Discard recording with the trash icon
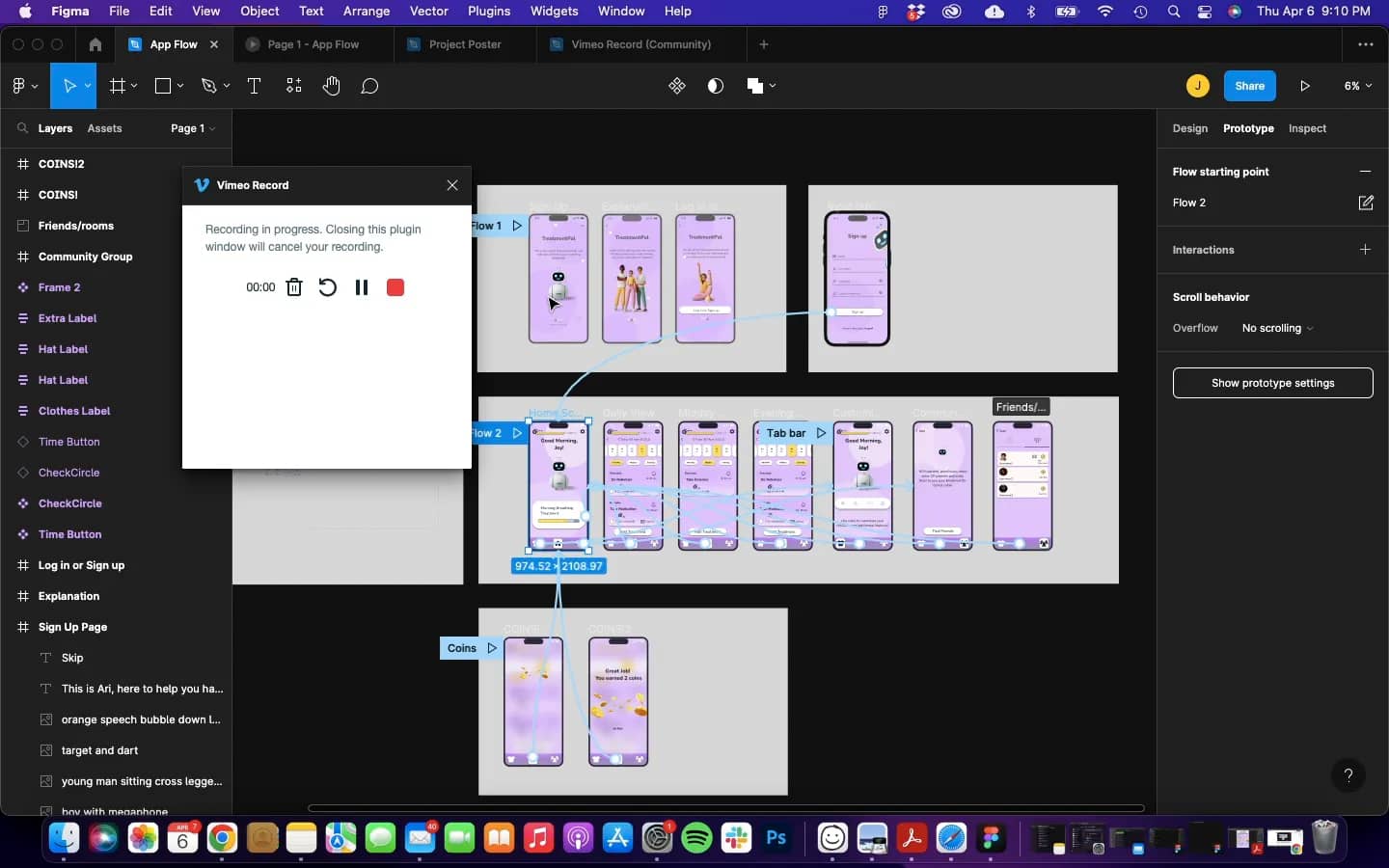This screenshot has width=1389, height=868. [294, 287]
